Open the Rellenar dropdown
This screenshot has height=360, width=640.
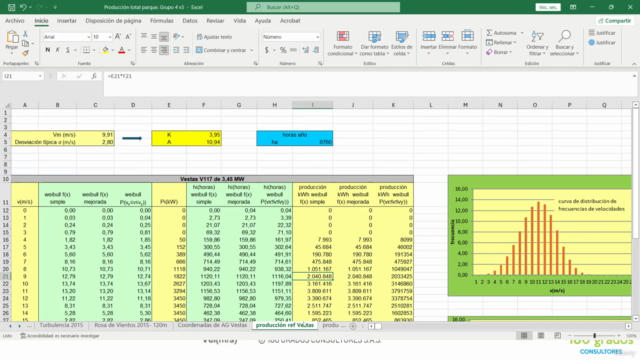[502, 42]
